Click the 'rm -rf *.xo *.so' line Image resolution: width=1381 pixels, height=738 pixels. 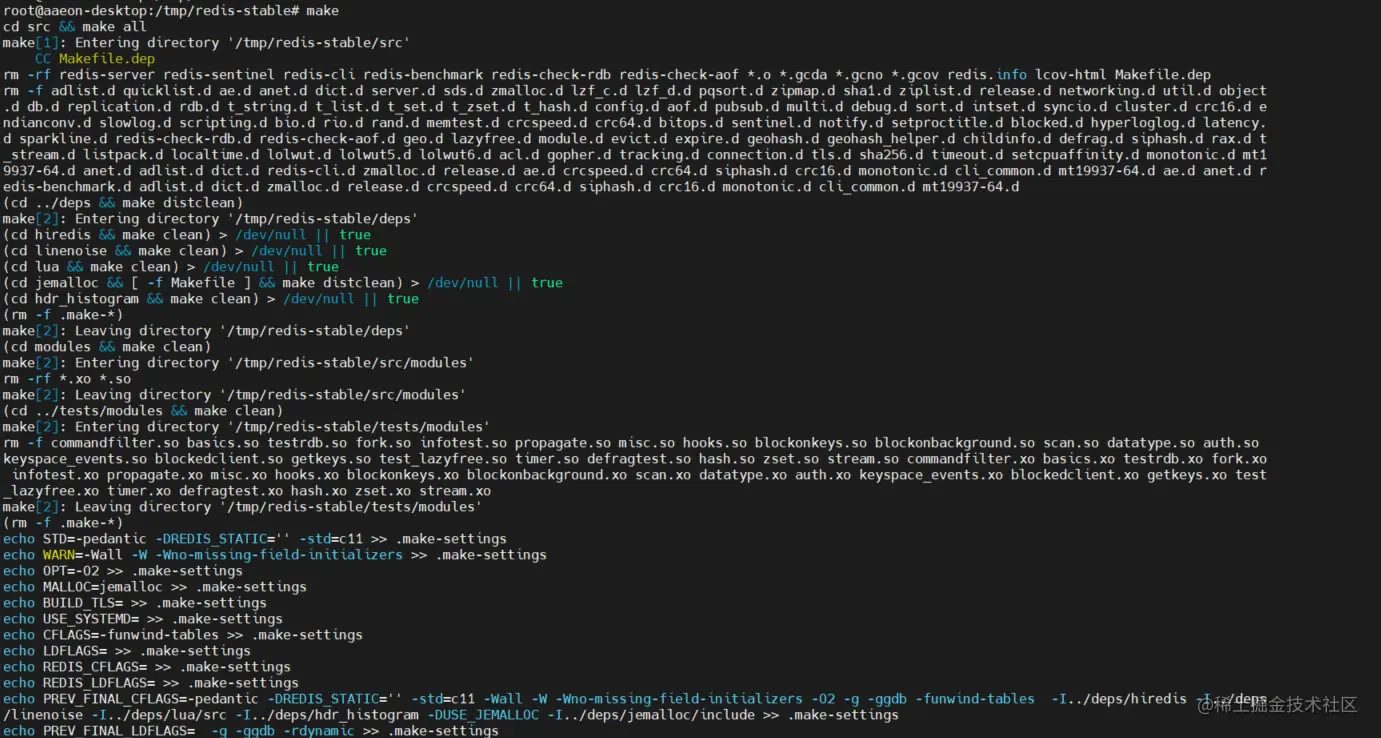tap(66, 379)
